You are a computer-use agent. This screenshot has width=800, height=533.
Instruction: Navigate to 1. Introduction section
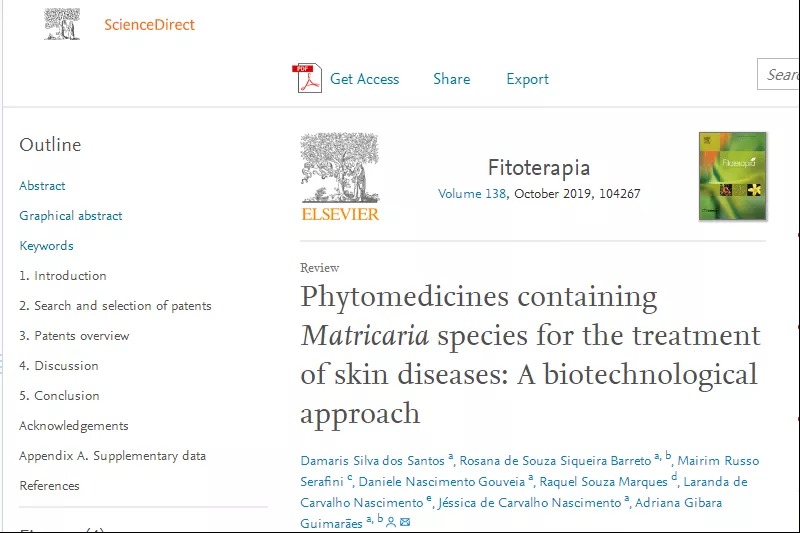coord(63,276)
